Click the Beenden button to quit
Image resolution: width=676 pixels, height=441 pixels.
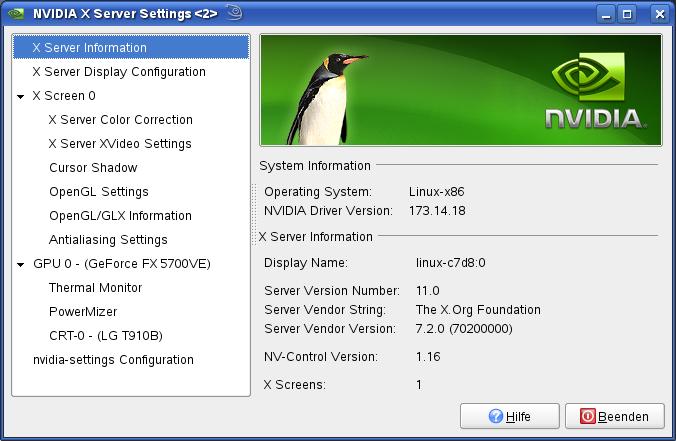[x=615, y=416]
